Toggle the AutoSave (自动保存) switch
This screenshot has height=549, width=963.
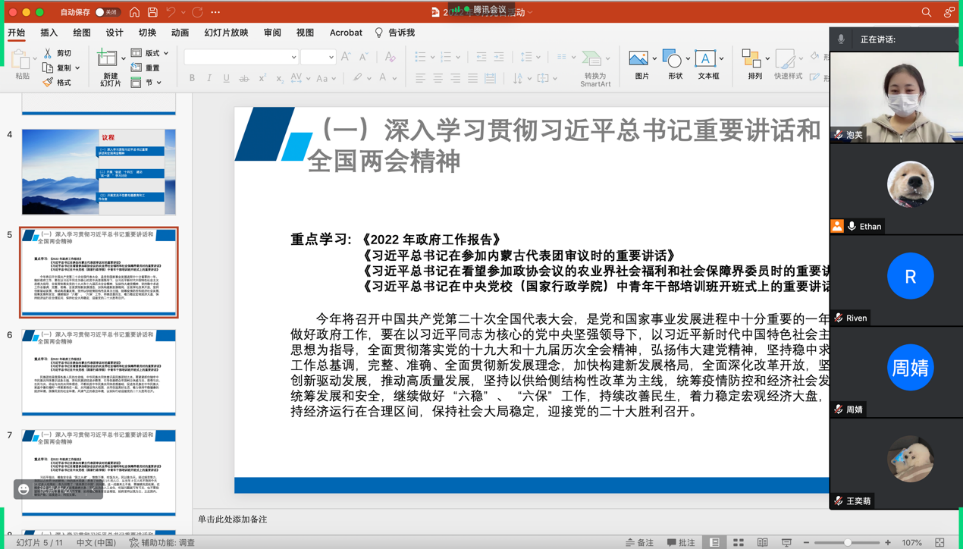pos(108,12)
